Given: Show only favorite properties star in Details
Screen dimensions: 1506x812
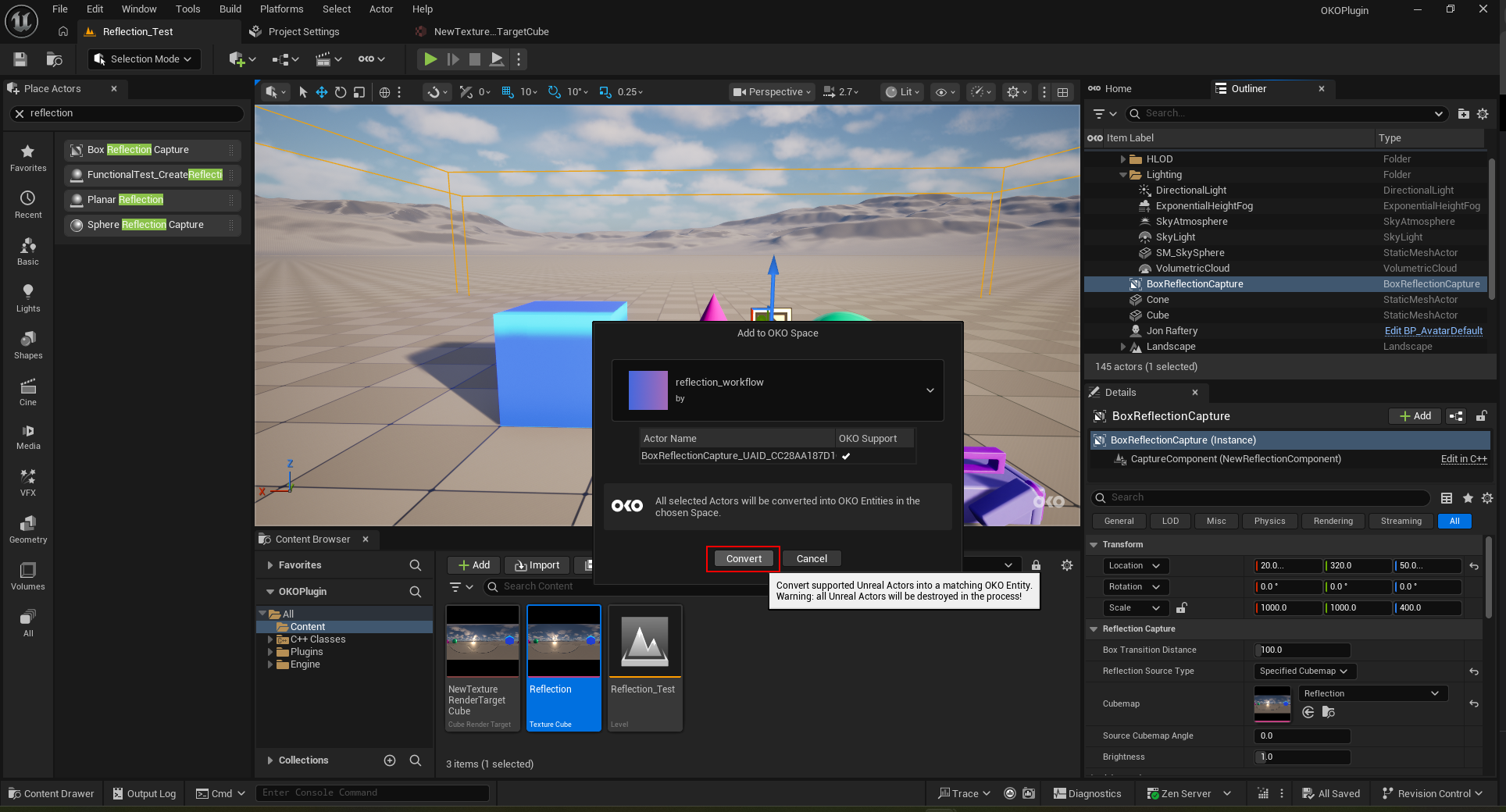Looking at the screenshot, I should (1468, 498).
